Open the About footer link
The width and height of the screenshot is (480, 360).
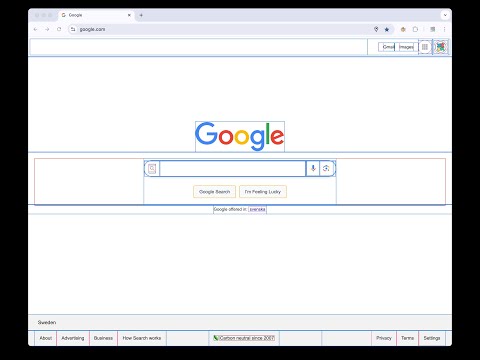point(46,338)
